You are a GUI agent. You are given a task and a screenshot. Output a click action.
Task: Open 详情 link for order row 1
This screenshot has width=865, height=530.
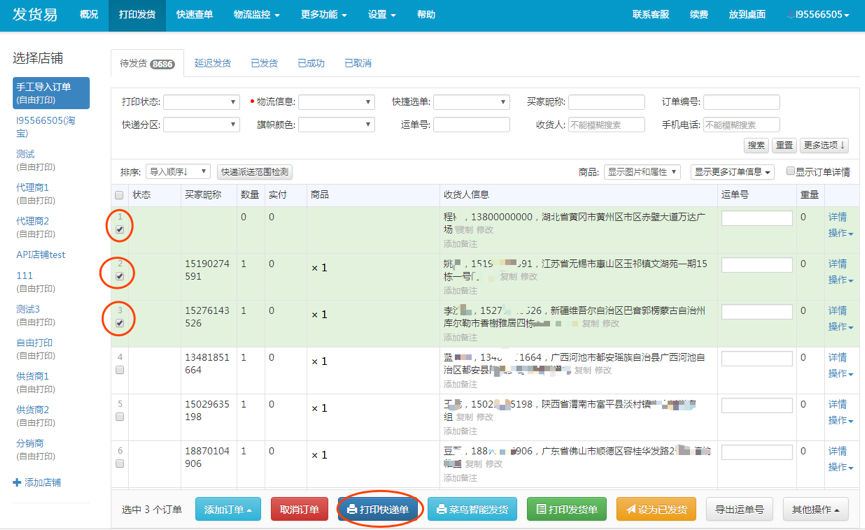837,217
